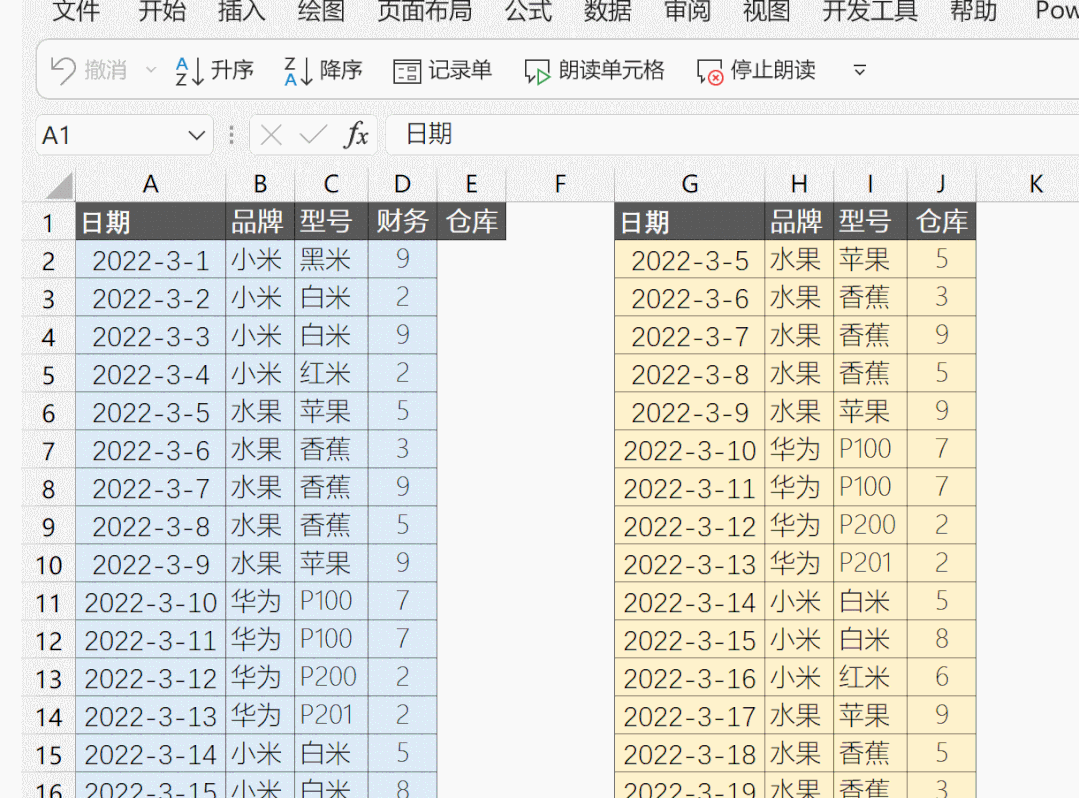Select row 7 header
This screenshot has height=798, width=1079.
tap(48, 451)
